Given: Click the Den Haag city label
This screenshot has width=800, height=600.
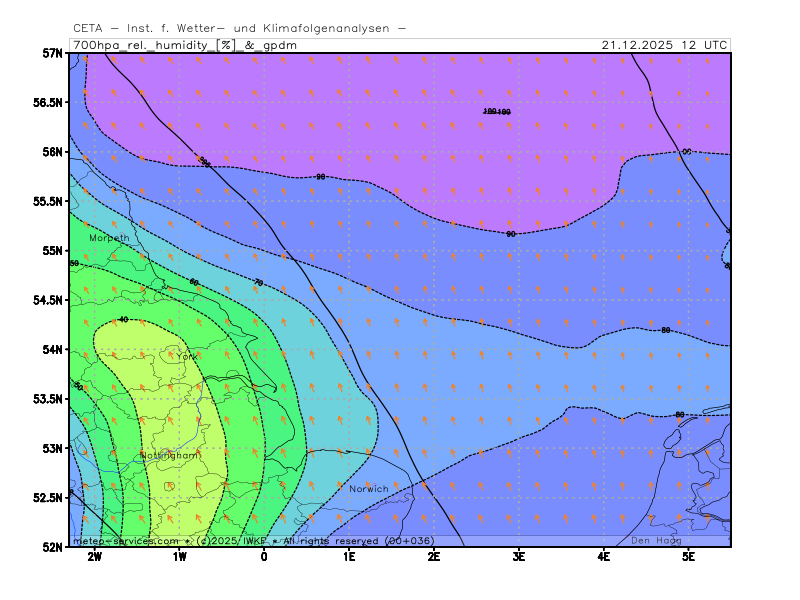Looking at the screenshot, I should pyautogui.click(x=656, y=541).
